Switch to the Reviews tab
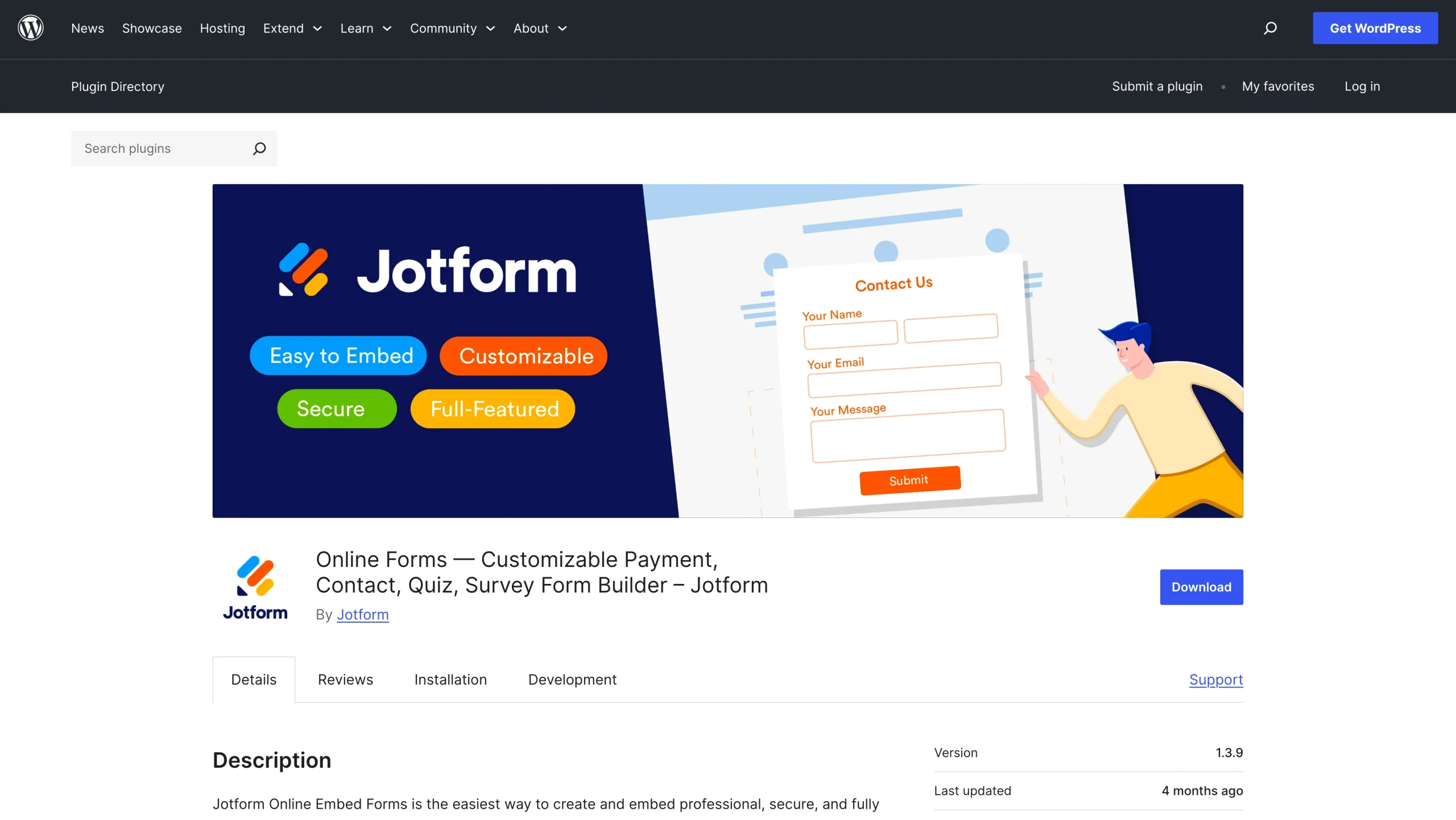The height and width of the screenshot is (820, 1456). (345, 680)
